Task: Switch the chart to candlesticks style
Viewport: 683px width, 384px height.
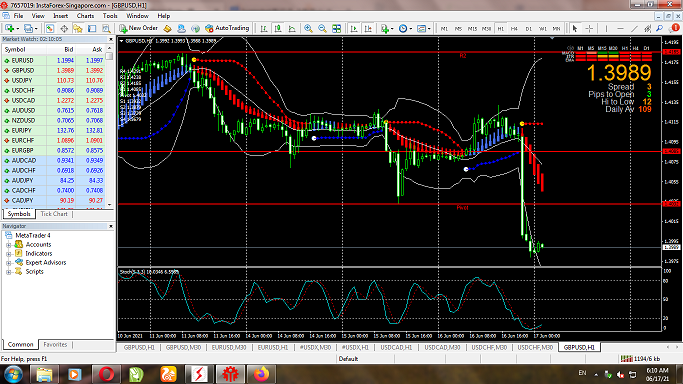Action: (x=278, y=28)
